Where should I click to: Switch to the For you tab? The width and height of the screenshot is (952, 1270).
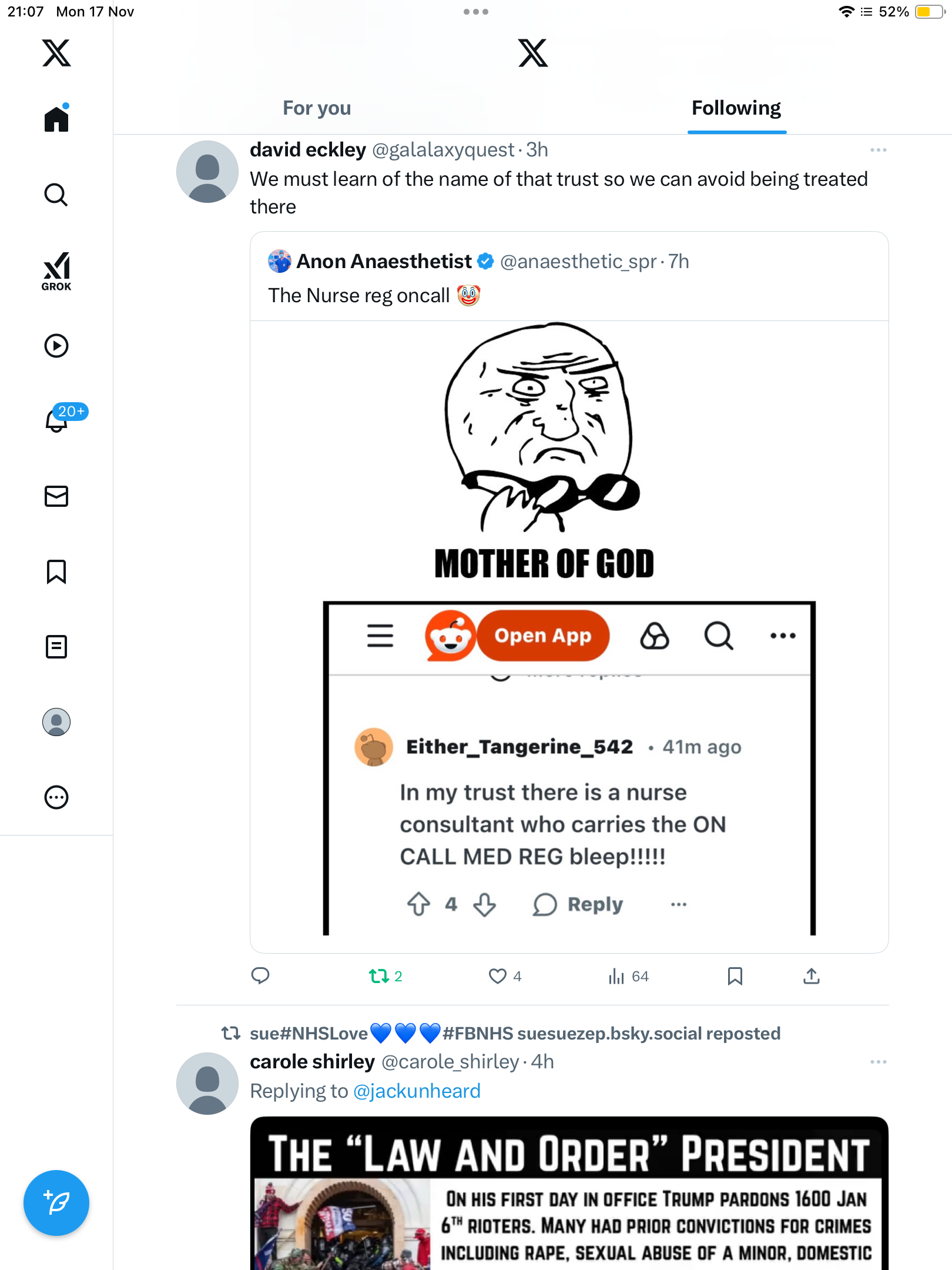point(317,108)
